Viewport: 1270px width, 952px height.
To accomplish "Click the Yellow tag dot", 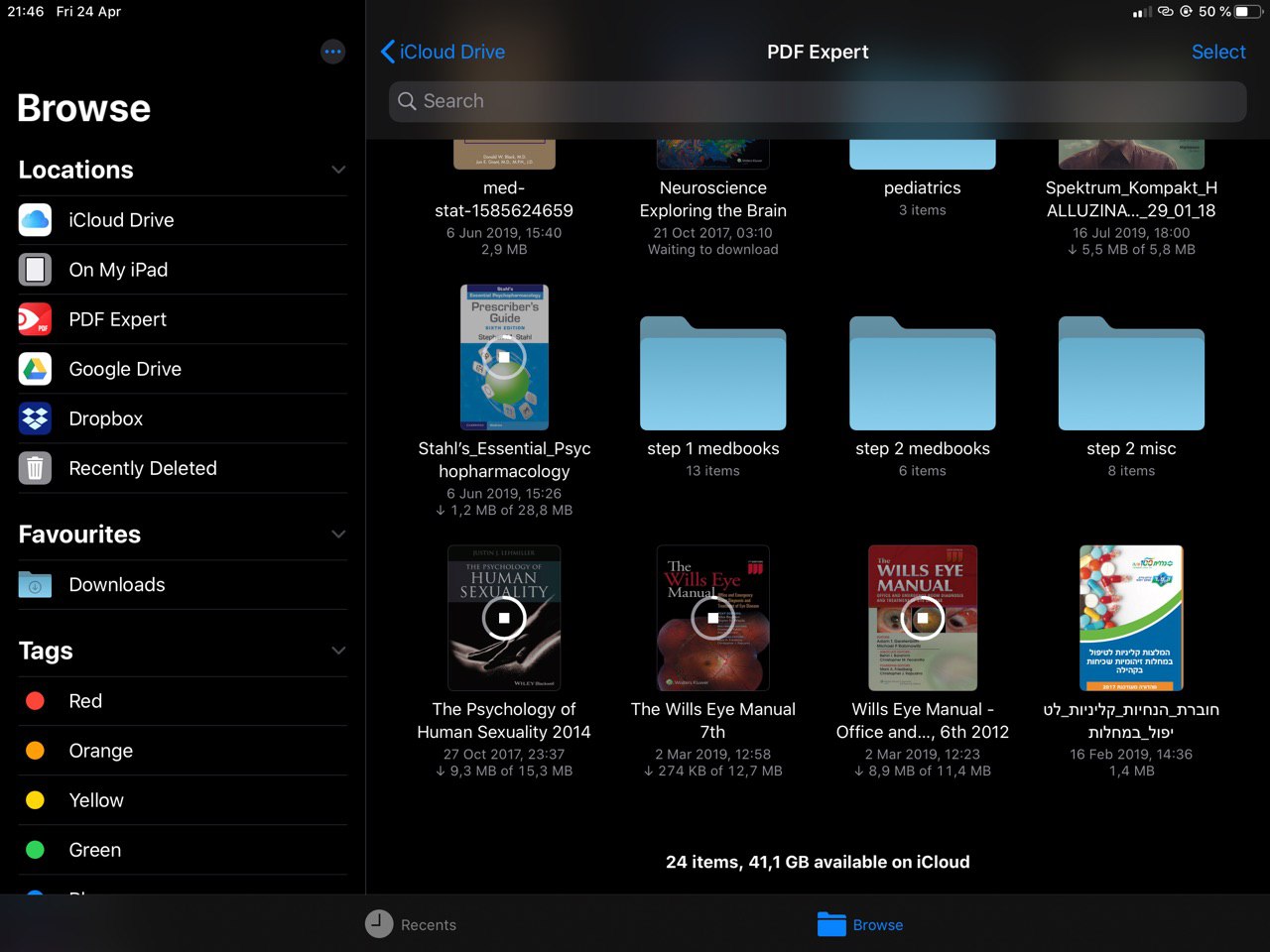I will click(35, 800).
